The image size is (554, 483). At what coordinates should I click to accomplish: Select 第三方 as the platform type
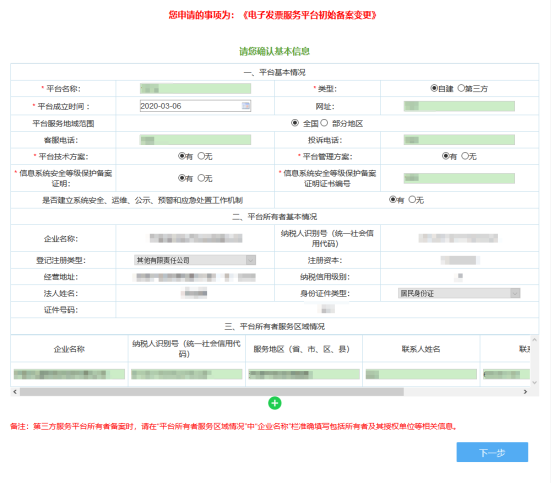461,88
